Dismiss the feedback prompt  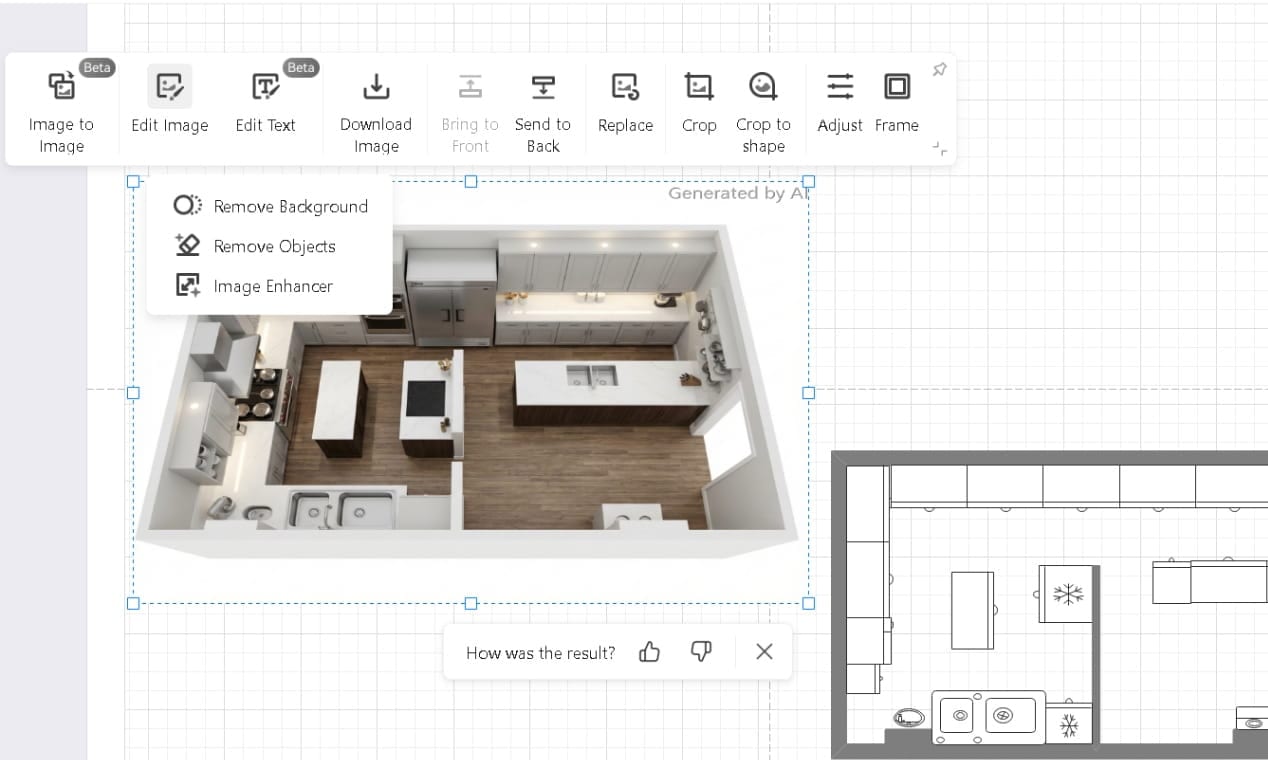(x=764, y=651)
